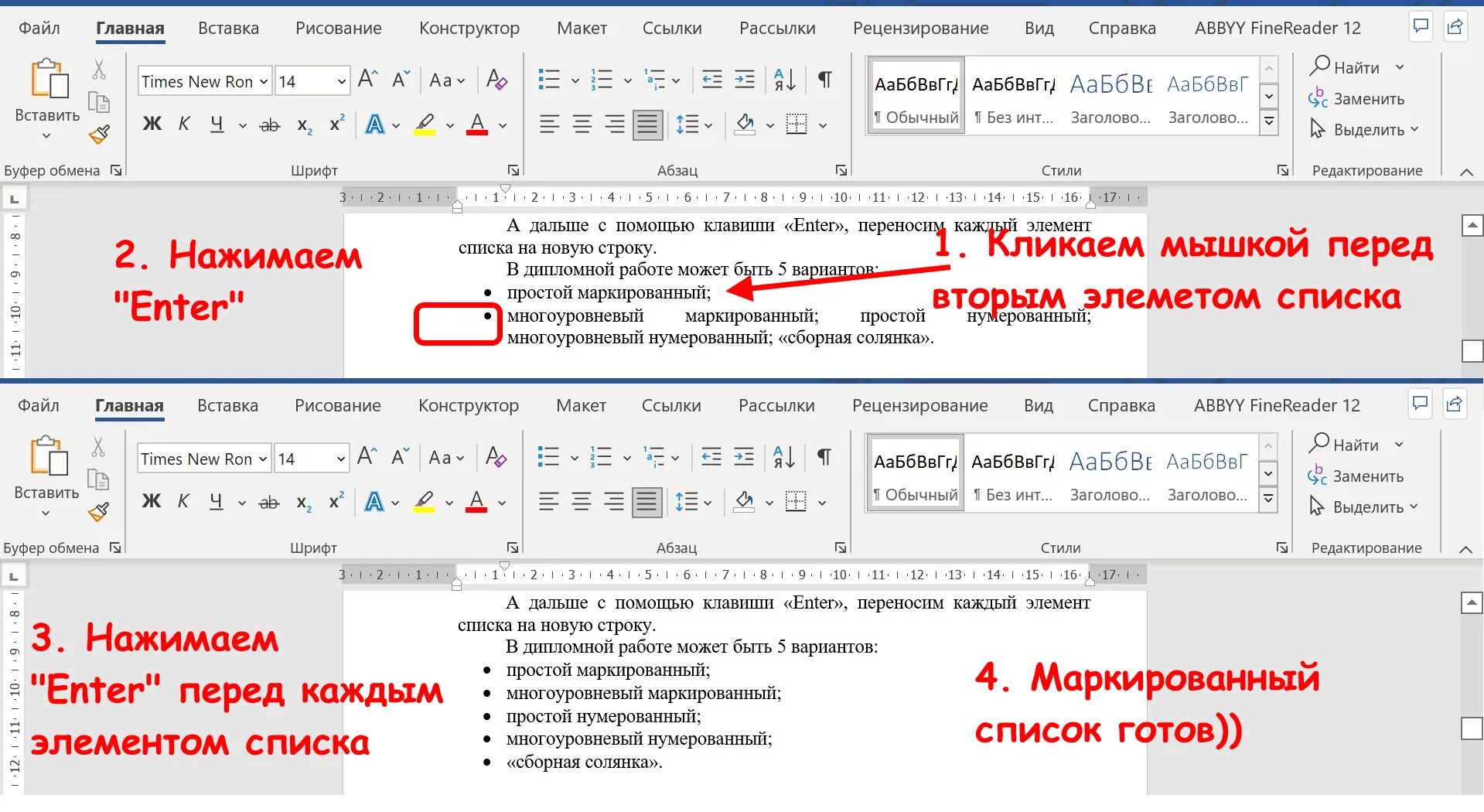Sort paragraphs А-Я in upper ribbon
Viewport: 1484px width, 812px height.
[x=785, y=79]
